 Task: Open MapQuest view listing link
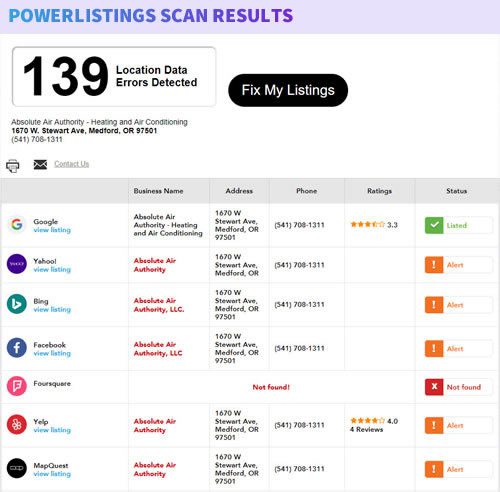(x=52, y=474)
